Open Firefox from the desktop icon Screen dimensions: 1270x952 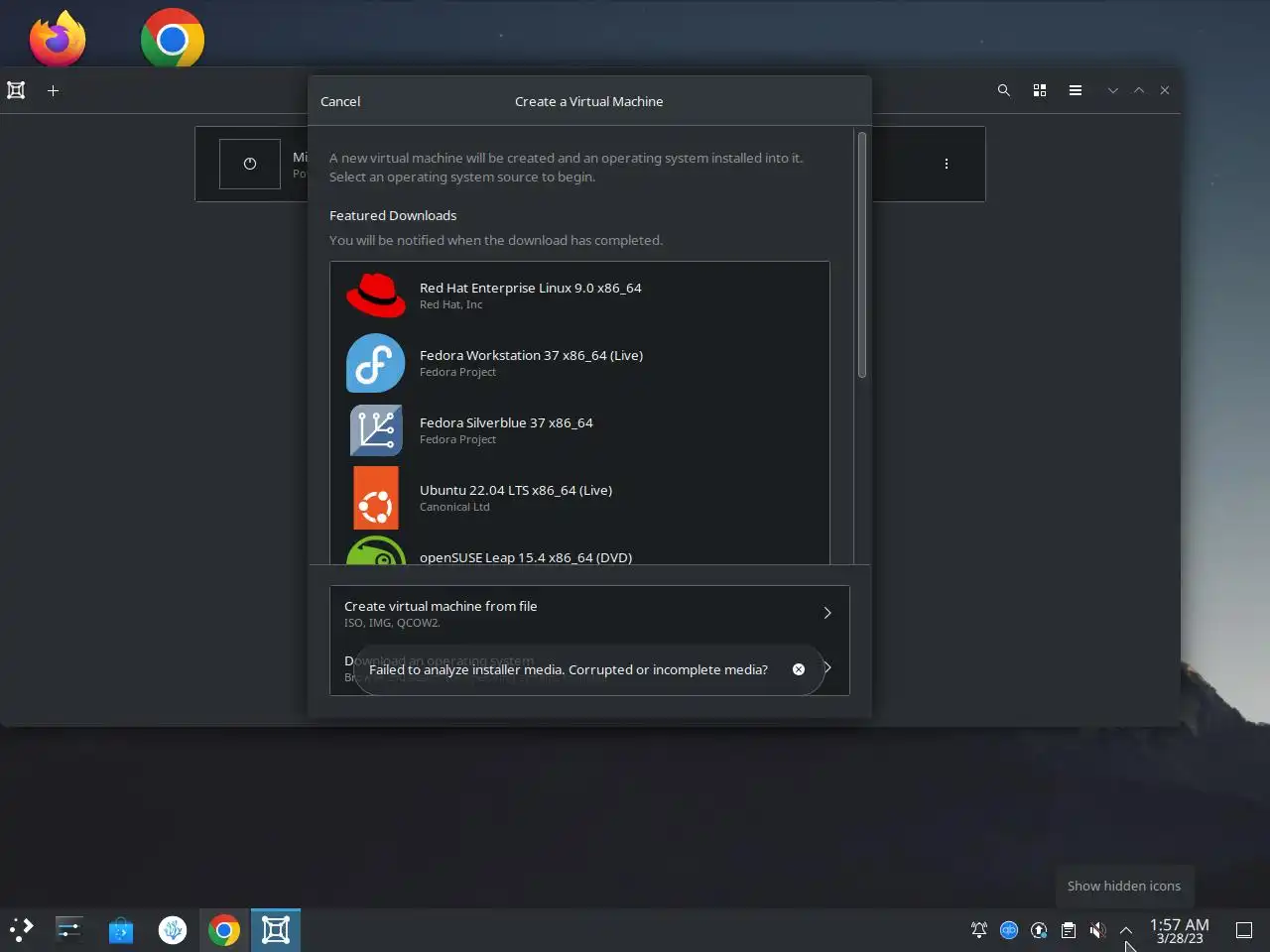tap(58, 39)
